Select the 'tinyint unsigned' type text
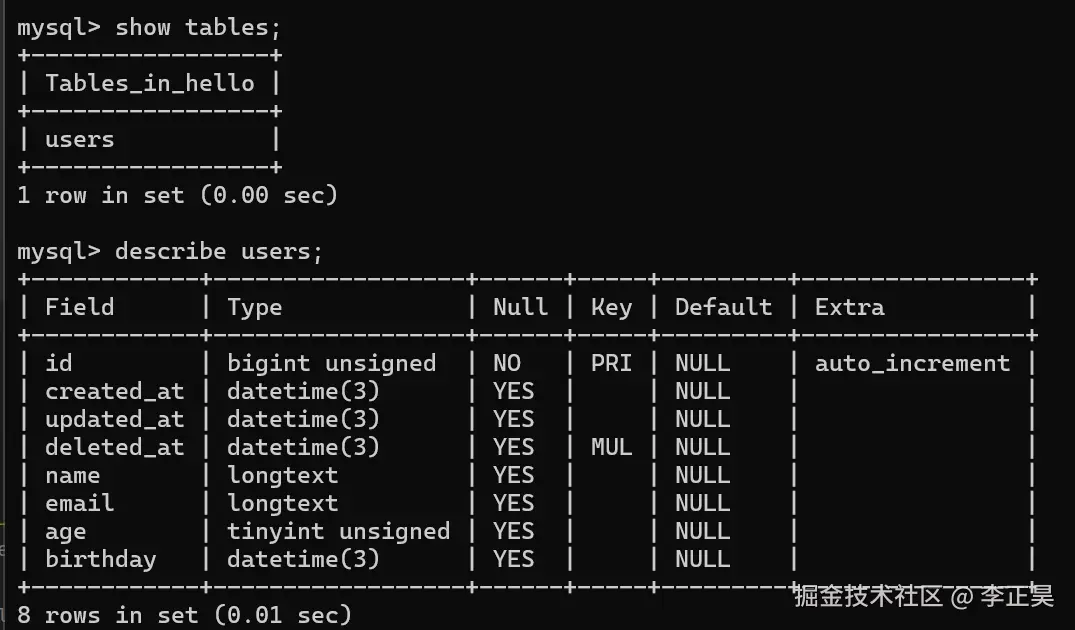1075x630 pixels. [338, 531]
